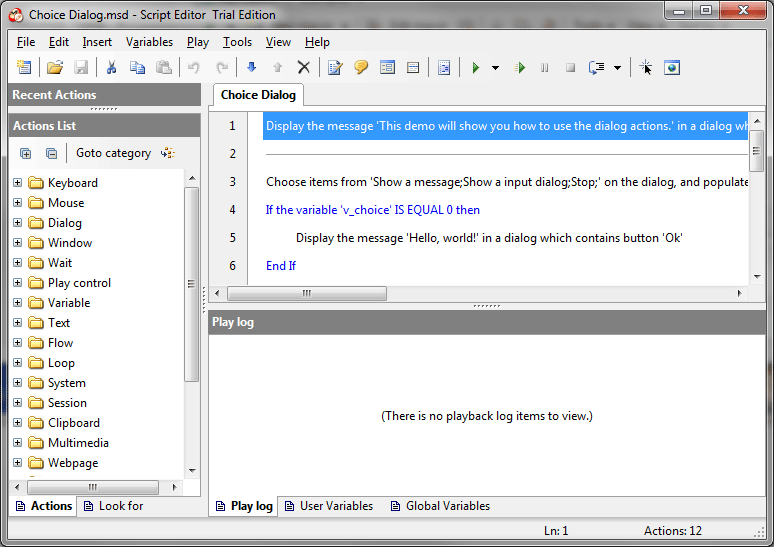Screen dimensions: 774x547
Task: Open the Insert menu
Action: 97,42
